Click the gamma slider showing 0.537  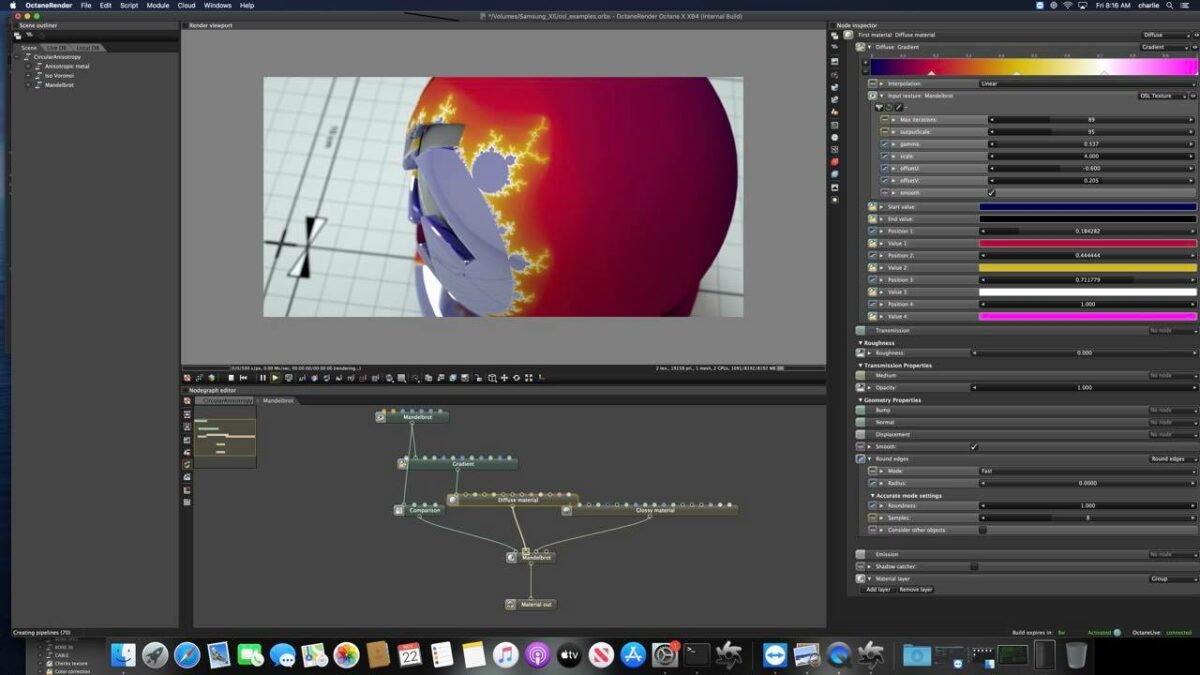[1091, 144]
